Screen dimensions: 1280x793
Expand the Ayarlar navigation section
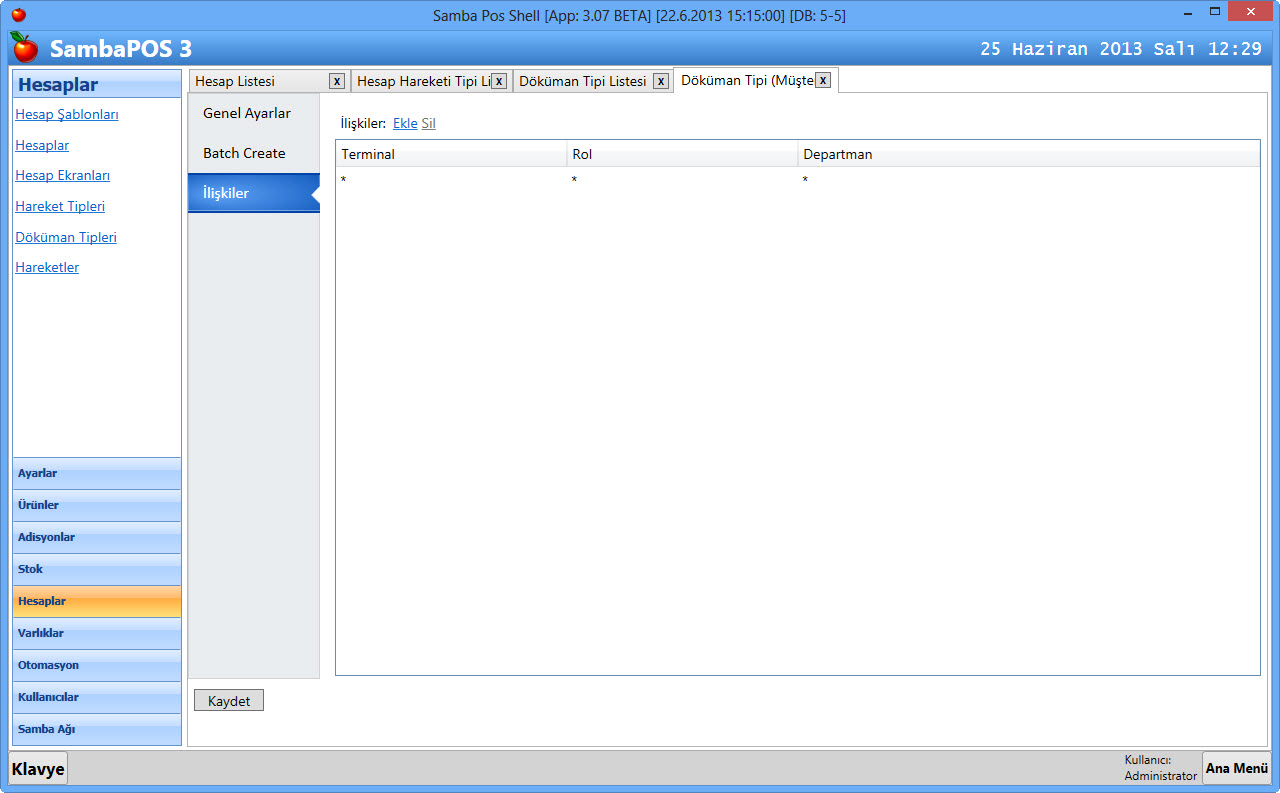97,473
